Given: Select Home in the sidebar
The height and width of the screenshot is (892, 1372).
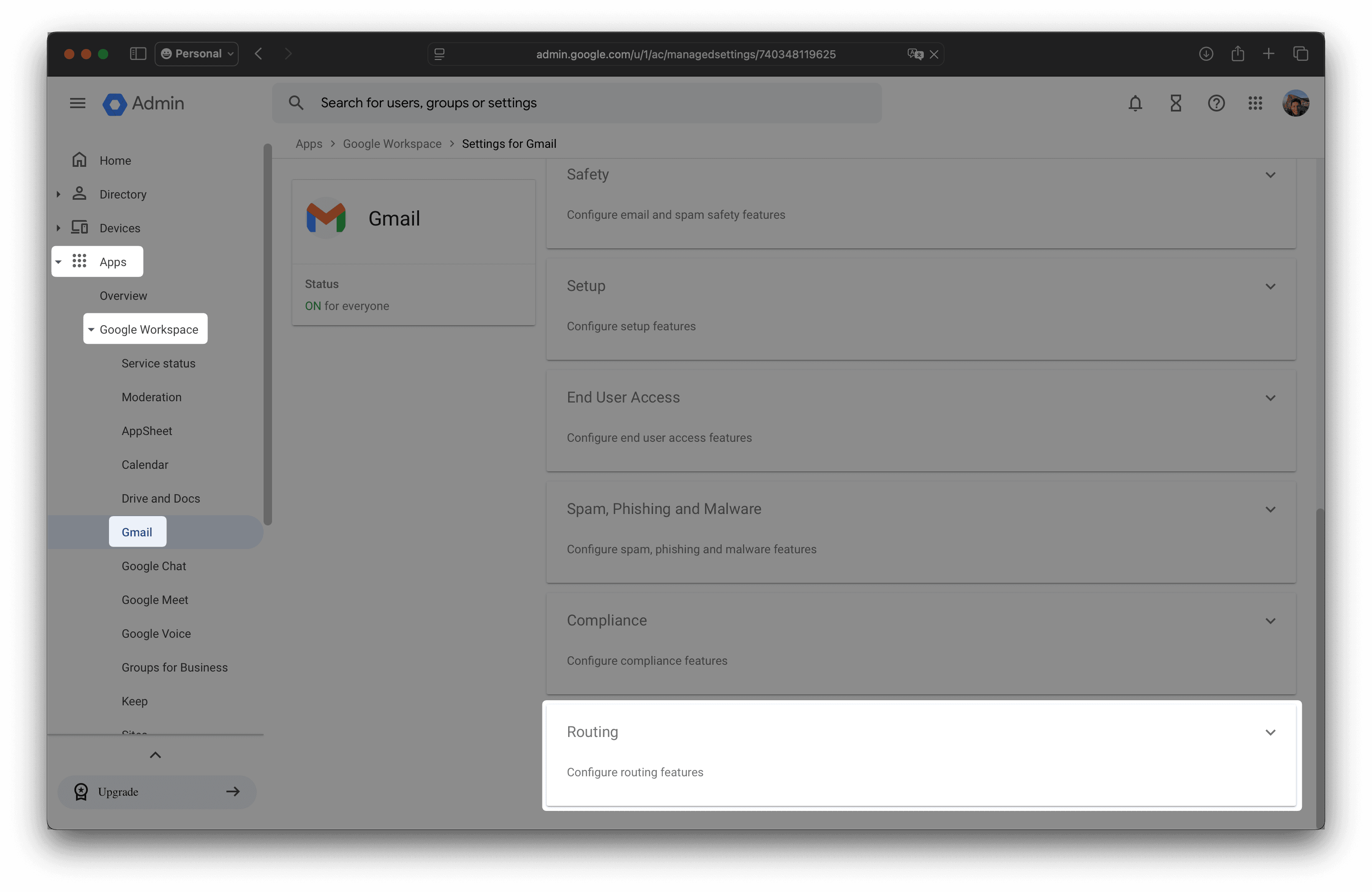Looking at the screenshot, I should (x=115, y=160).
